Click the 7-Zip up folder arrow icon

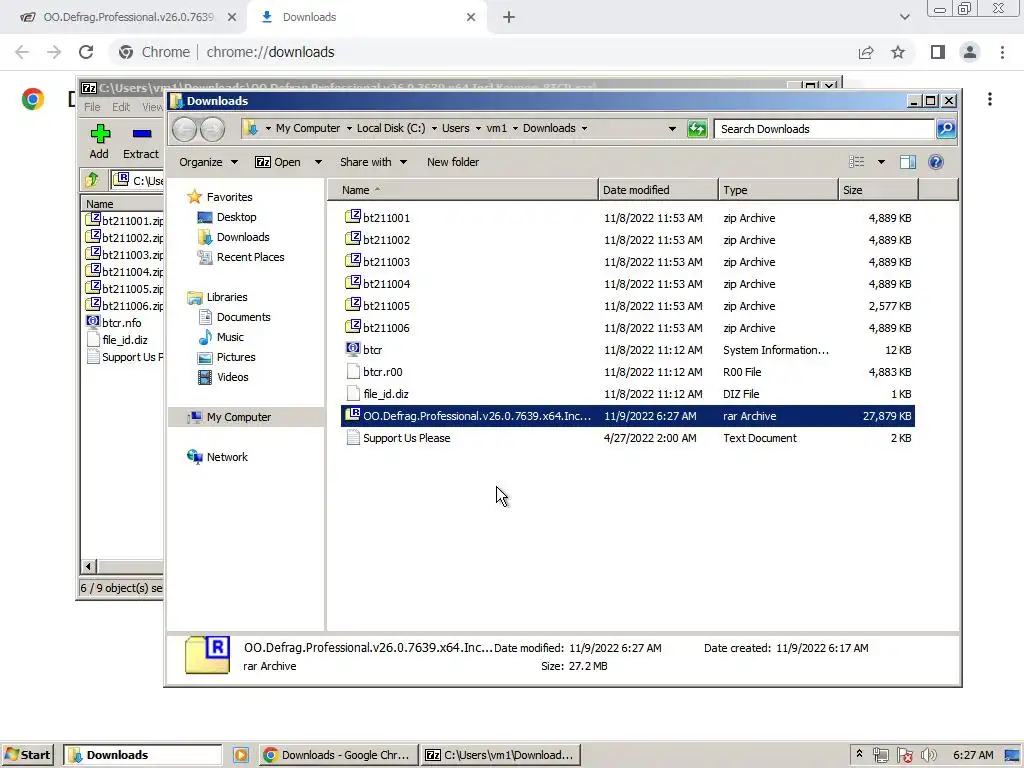pos(91,180)
